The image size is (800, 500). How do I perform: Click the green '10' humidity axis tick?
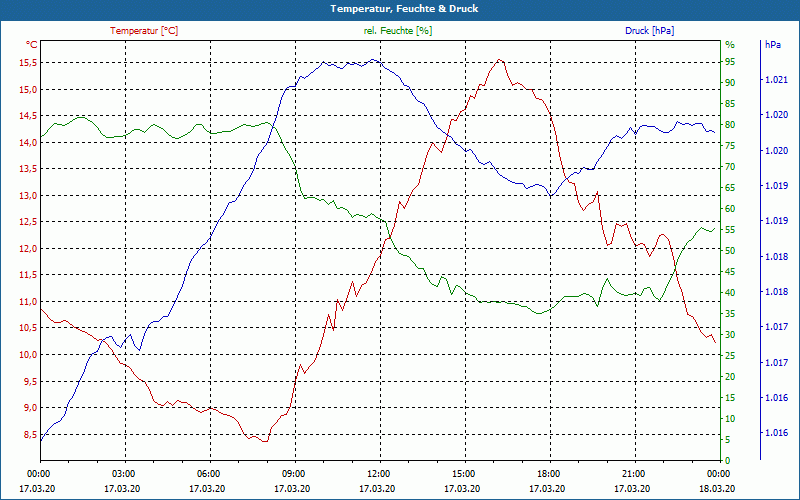pyautogui.click(x=730, y=418)
